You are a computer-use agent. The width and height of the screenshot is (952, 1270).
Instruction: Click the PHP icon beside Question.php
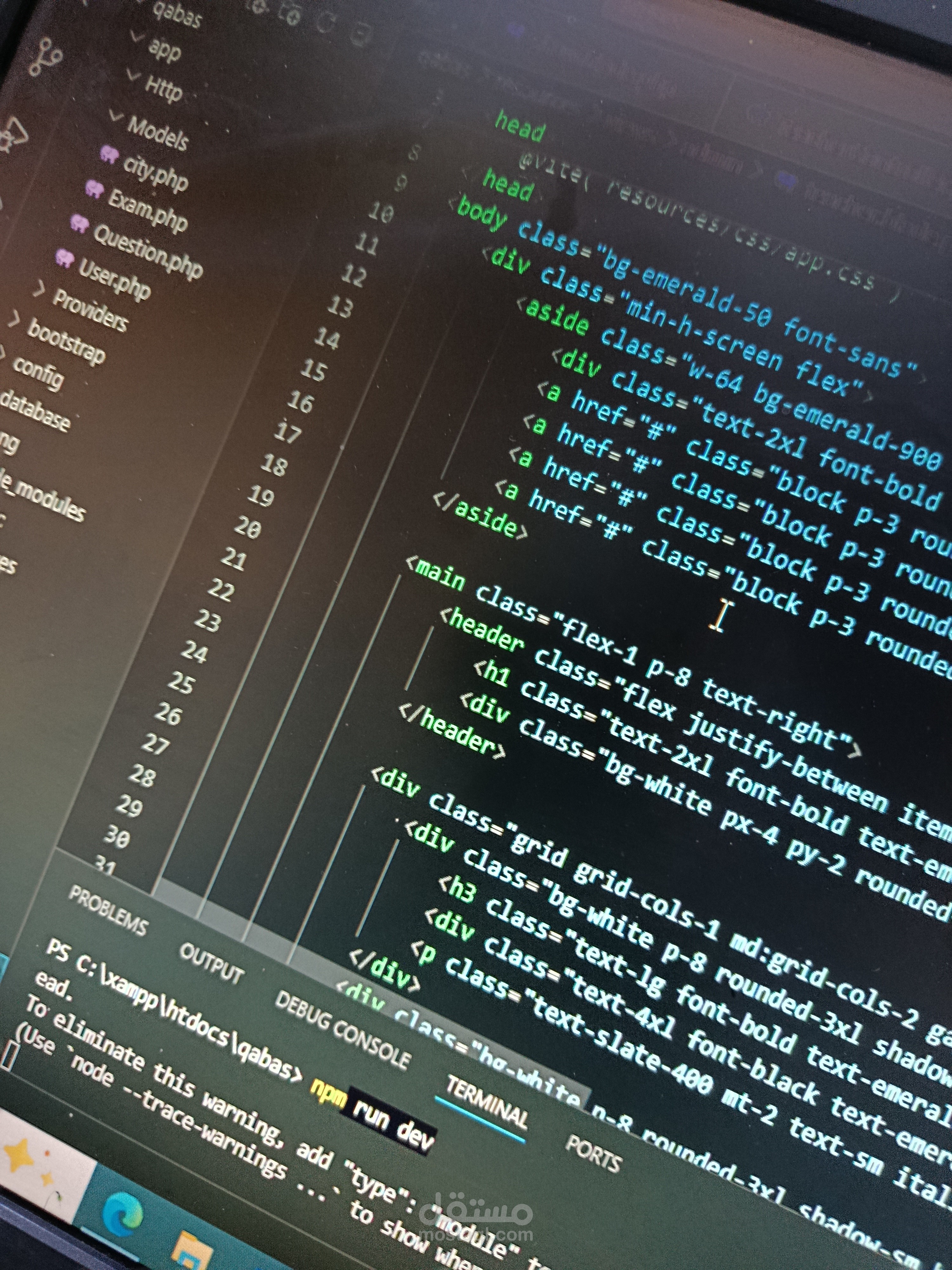coord(80,223)
